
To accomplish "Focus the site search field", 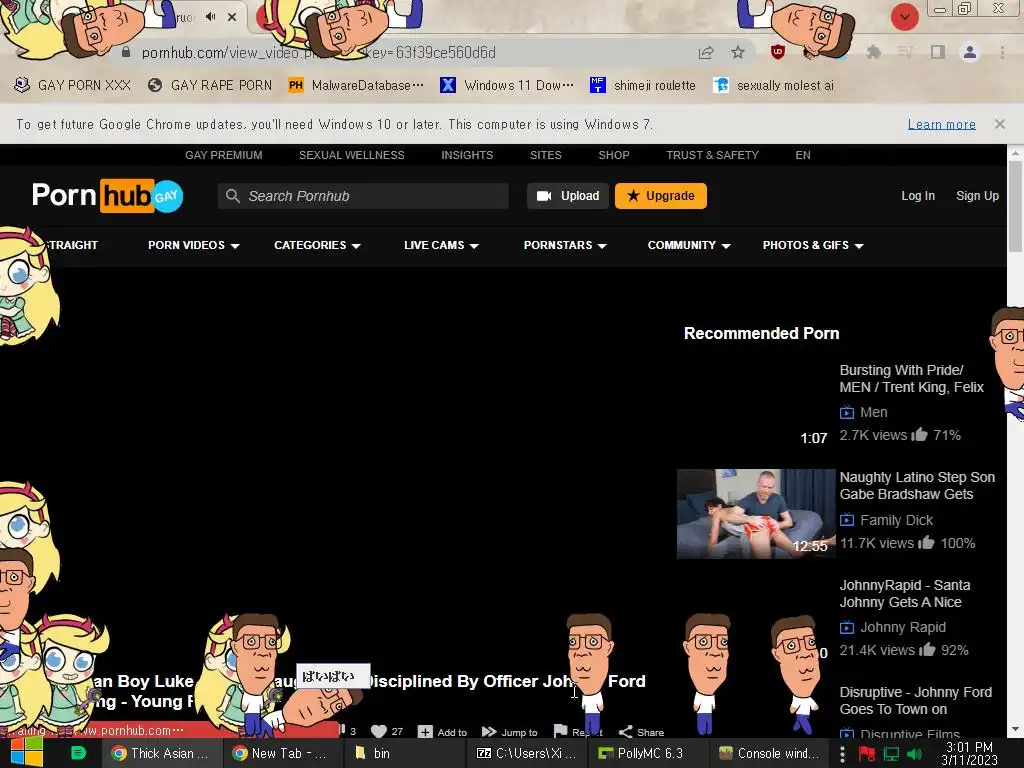I will click(363, 196).
